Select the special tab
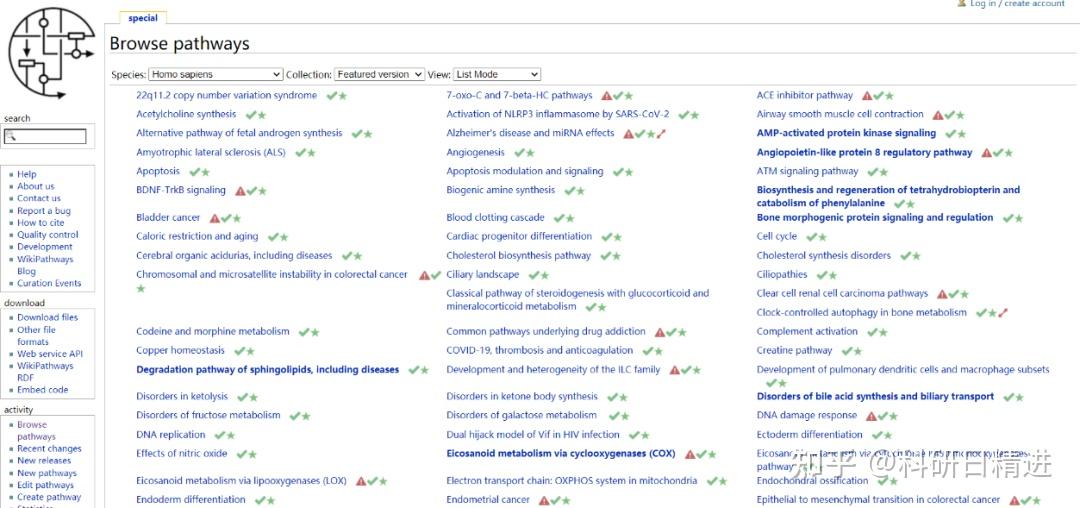This screenshot has width=1080, height=508. (143, 18)
